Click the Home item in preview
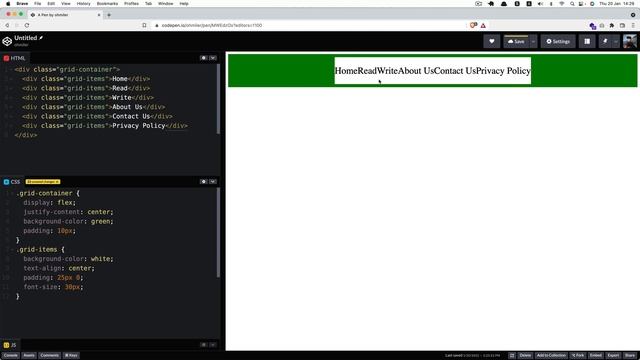The image size is (640, 360). click(346, 71)
